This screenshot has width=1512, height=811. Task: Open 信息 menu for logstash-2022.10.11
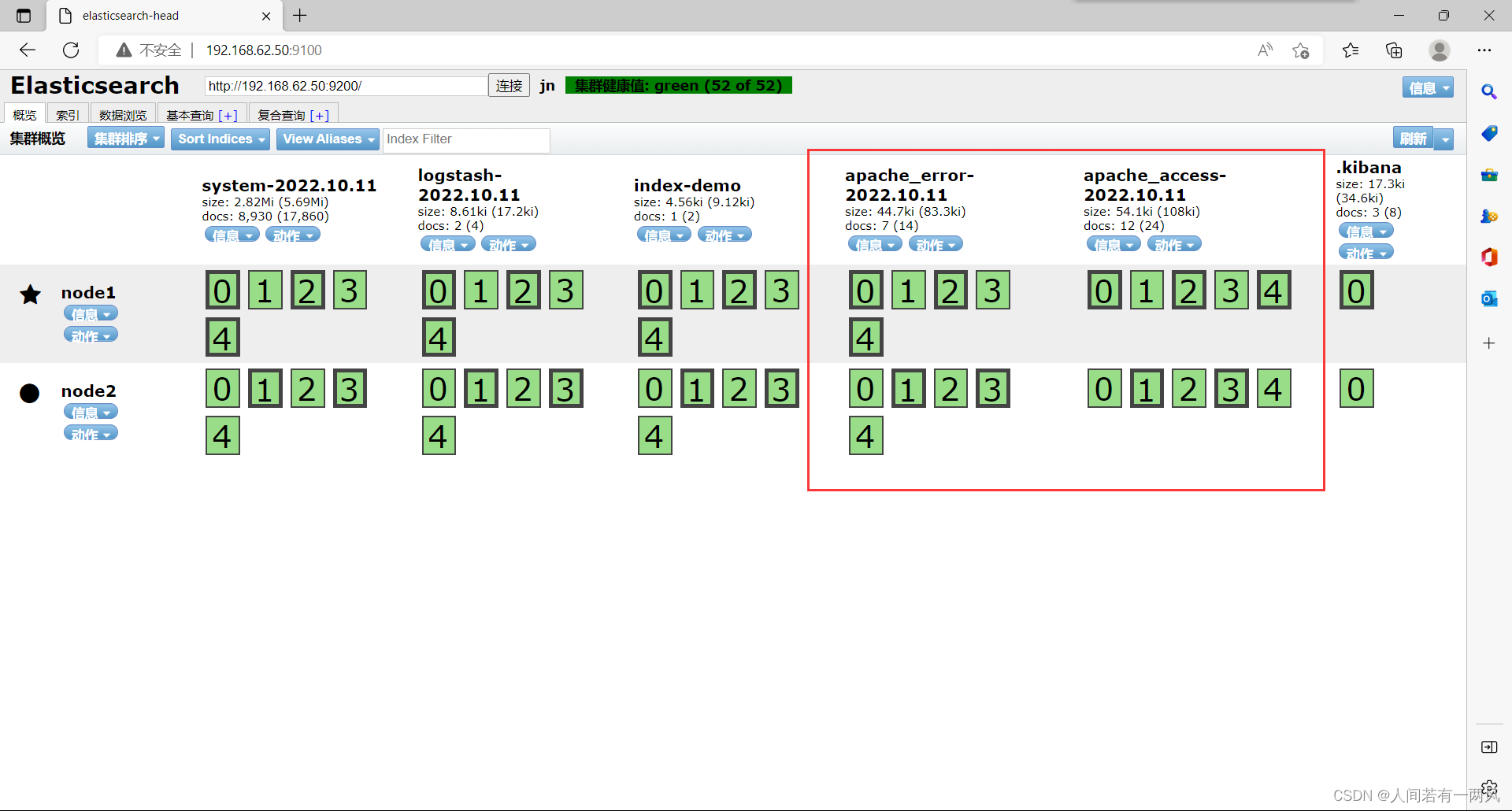click(448, 244)
